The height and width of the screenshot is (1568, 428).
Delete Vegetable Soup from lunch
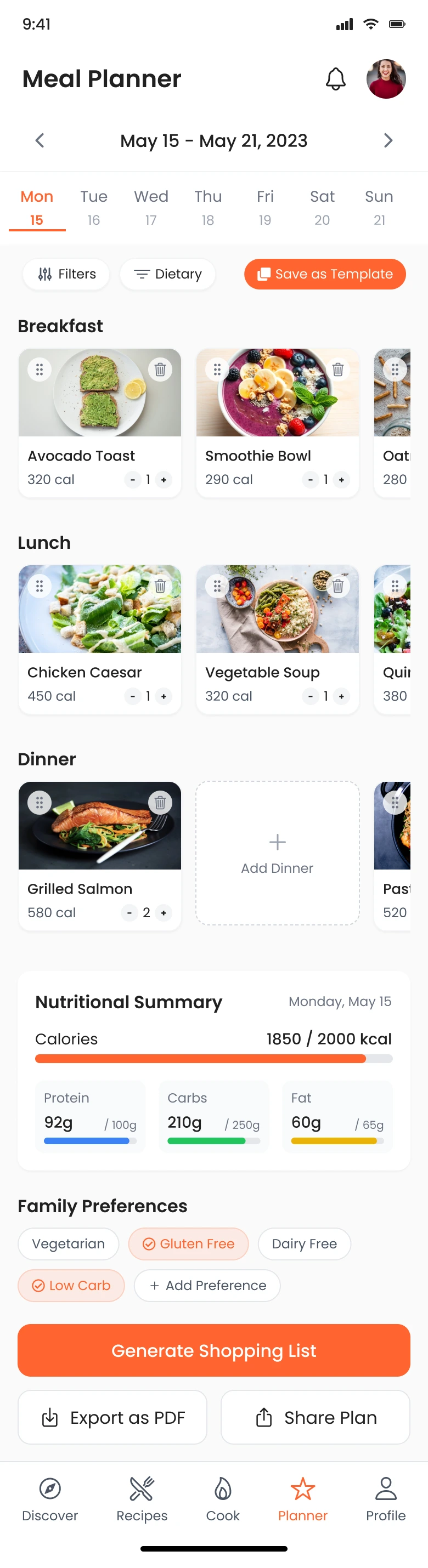point(338,586)
